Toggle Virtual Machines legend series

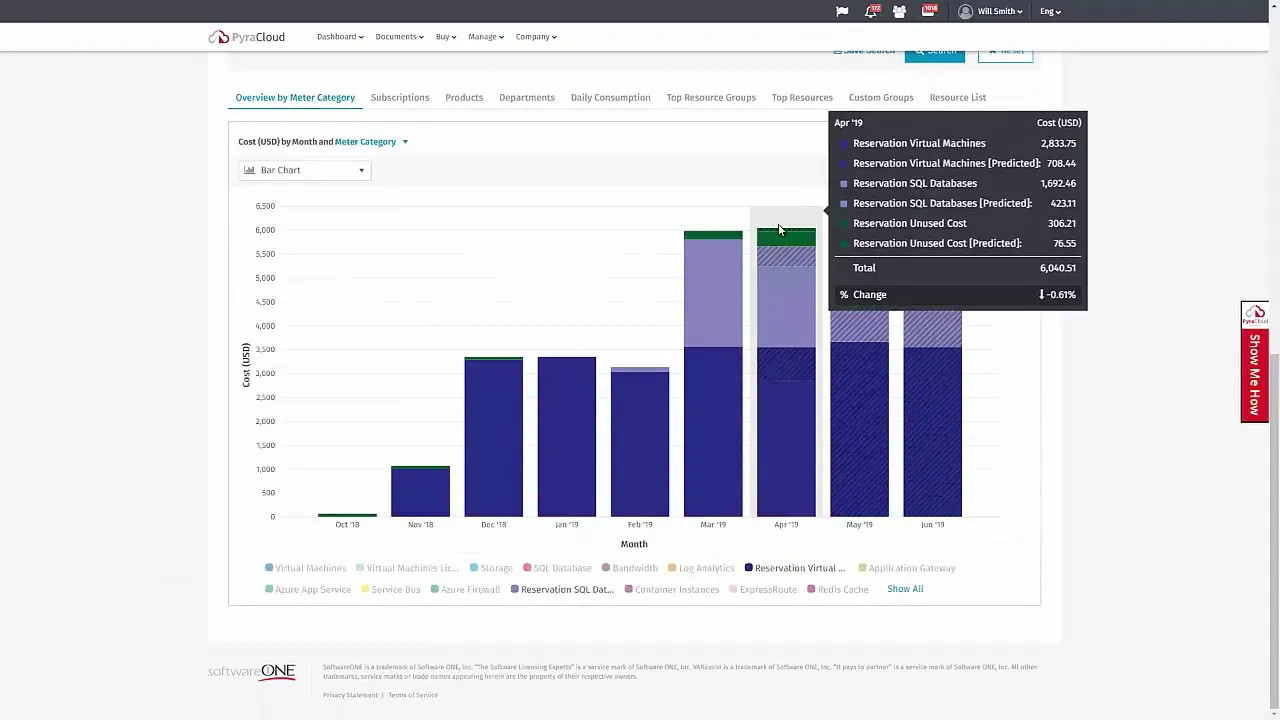pyautogui.click(x=305, y=568)
